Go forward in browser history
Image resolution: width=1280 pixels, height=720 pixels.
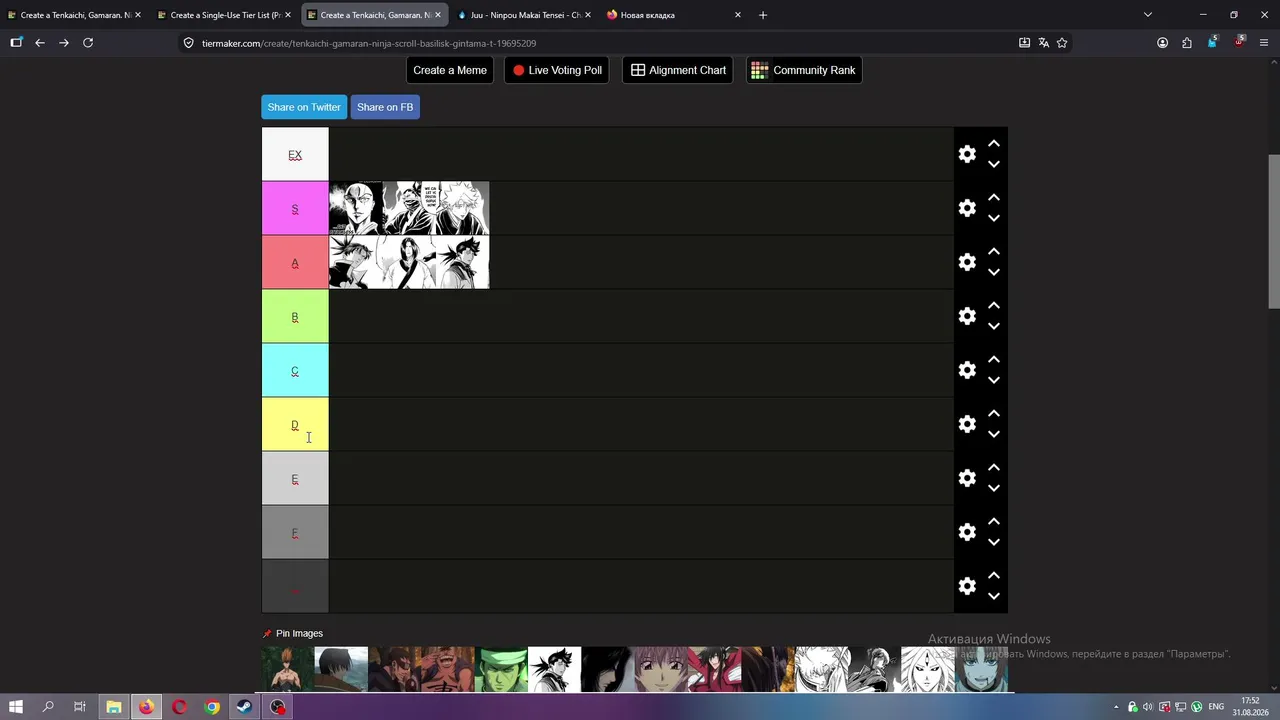pyautogui.click(x=64, y=43)
